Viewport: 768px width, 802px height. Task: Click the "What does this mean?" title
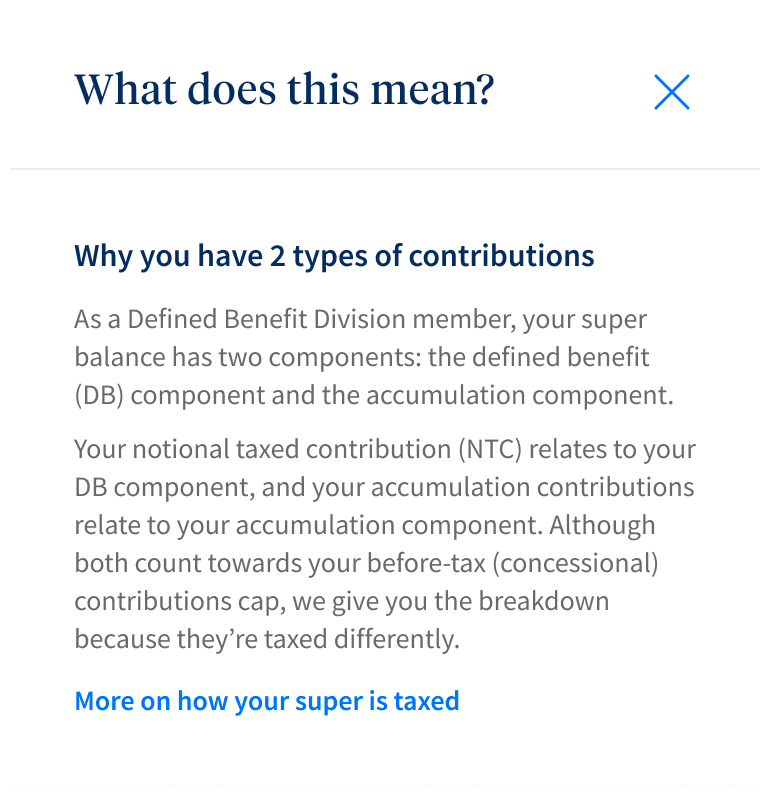(284, 90)
